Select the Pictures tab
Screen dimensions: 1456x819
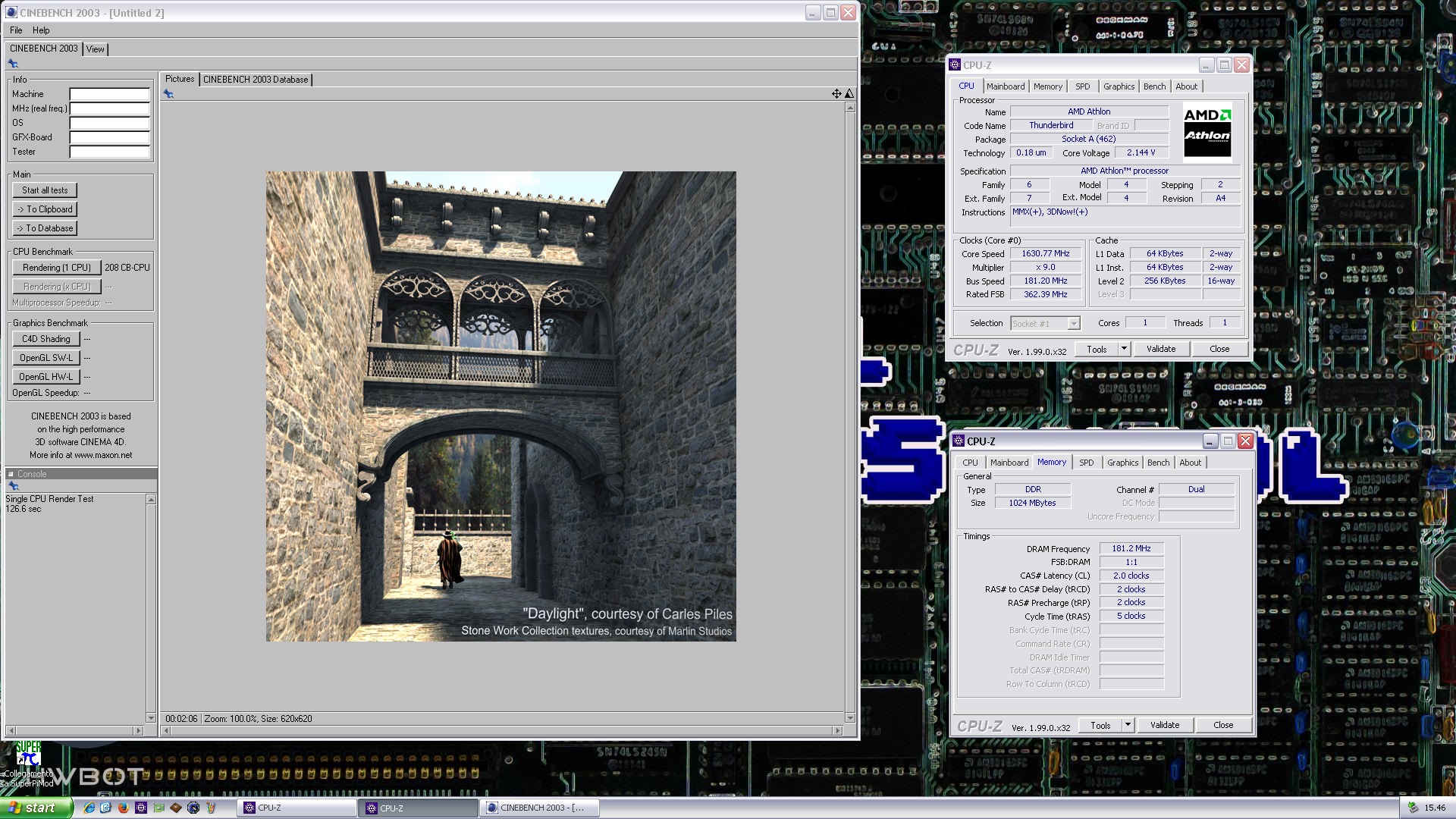(x=180, y=79)
